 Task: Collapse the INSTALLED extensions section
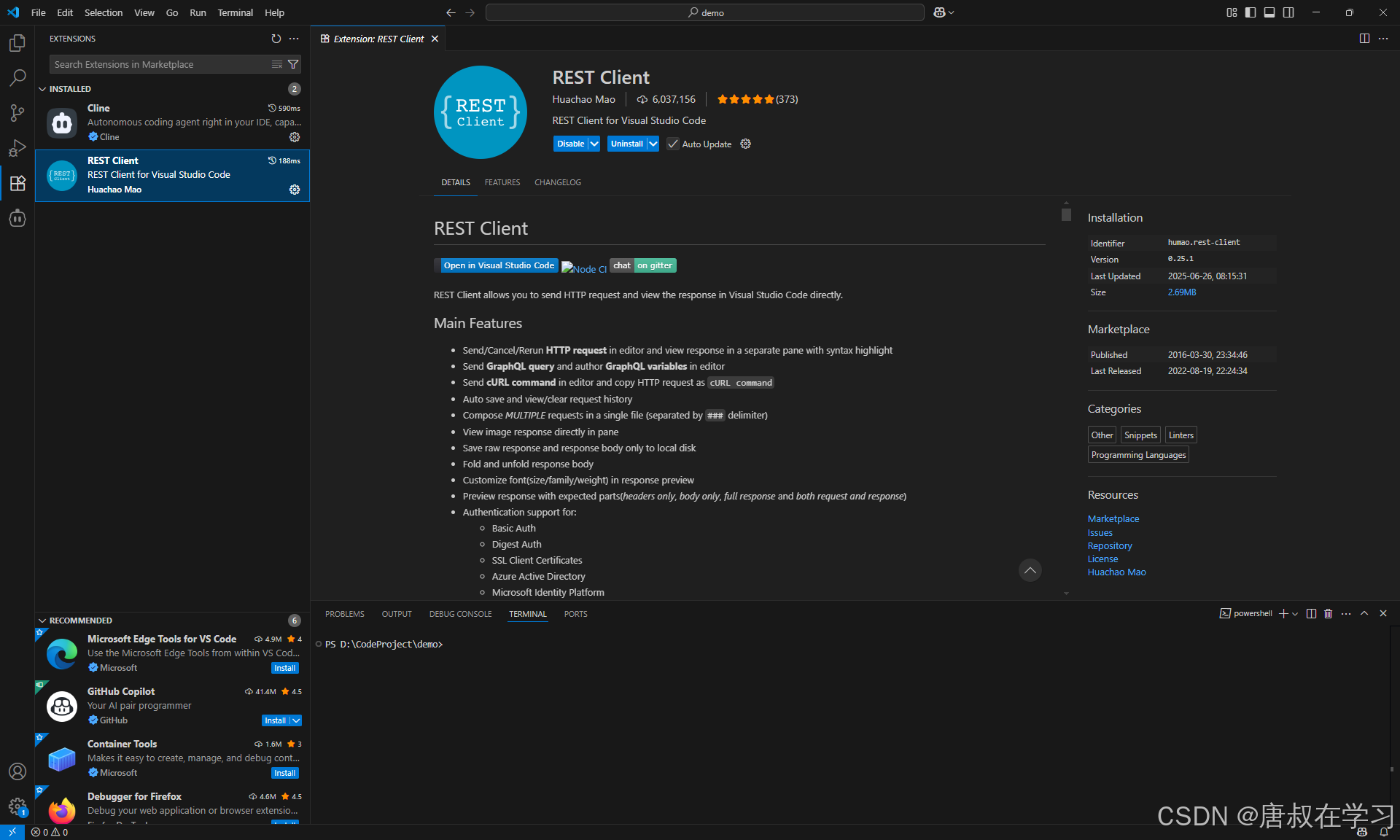point(42,89)
